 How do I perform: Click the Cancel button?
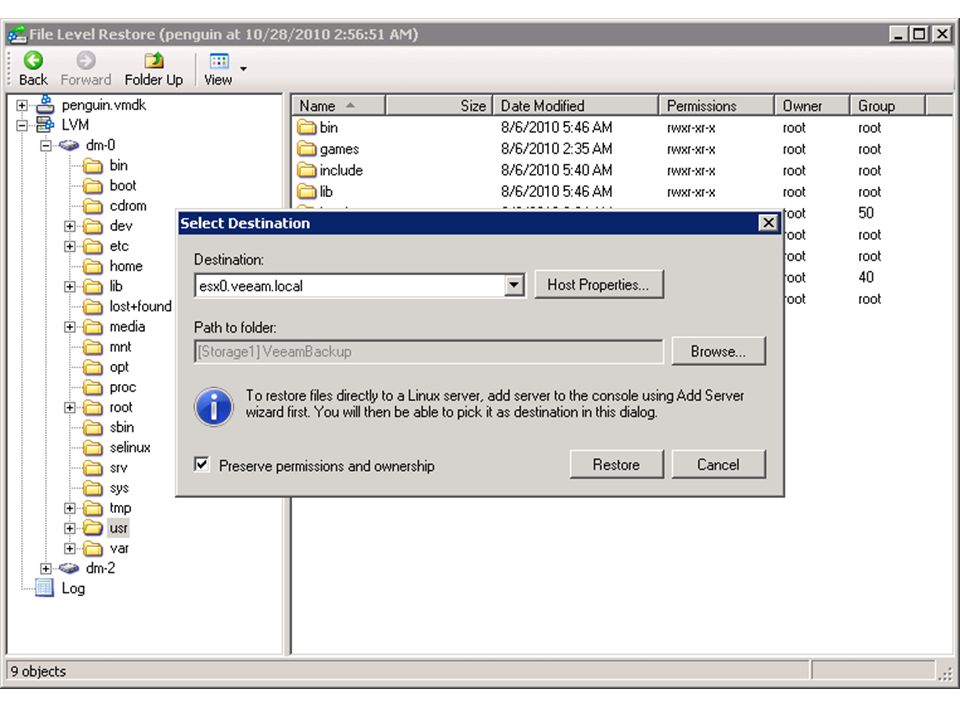(x=718, y=465)
